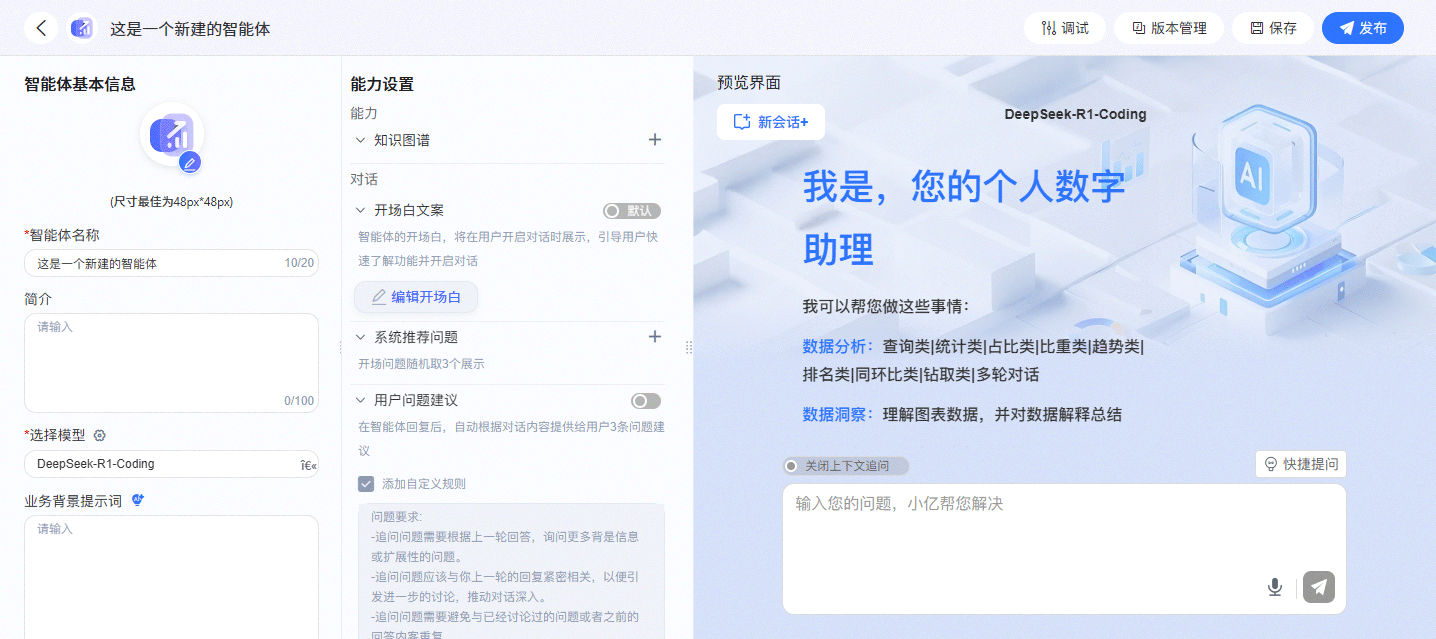Select 调试 in the top toolbar
Viewport: 1436px width, 639px height.
(x=1064, y=27)
